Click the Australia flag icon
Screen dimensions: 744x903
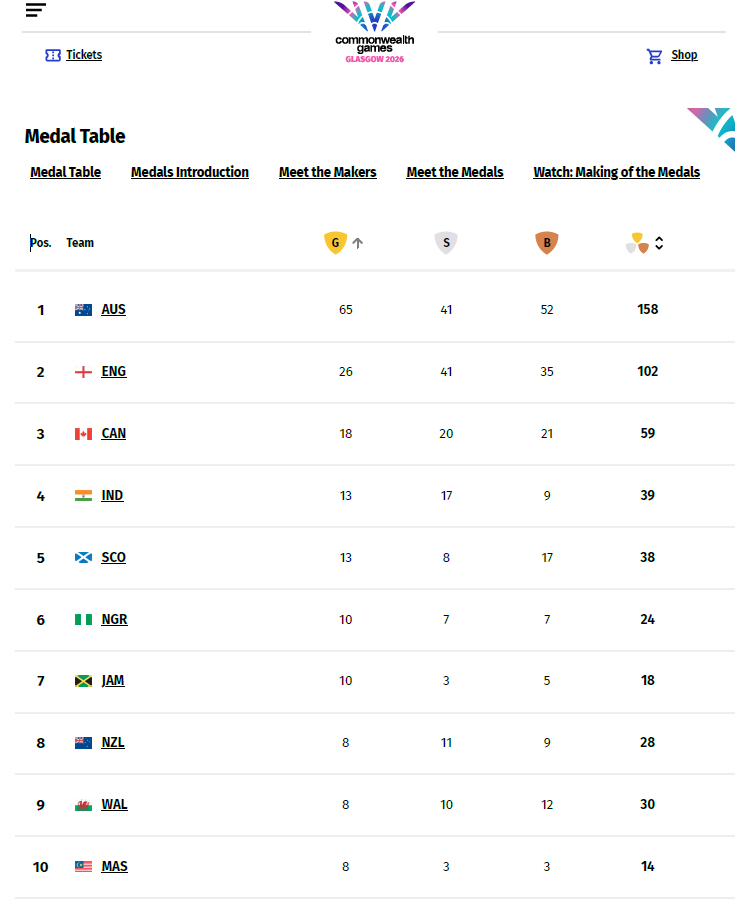[83, 310]
